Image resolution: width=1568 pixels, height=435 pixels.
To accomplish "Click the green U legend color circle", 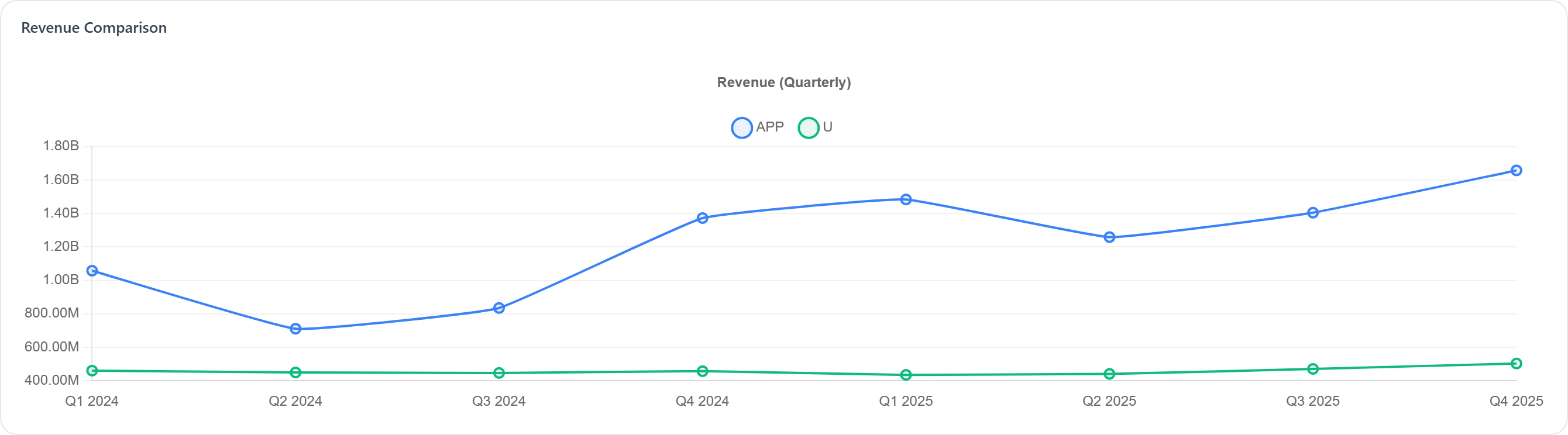I will click(808, 128).
